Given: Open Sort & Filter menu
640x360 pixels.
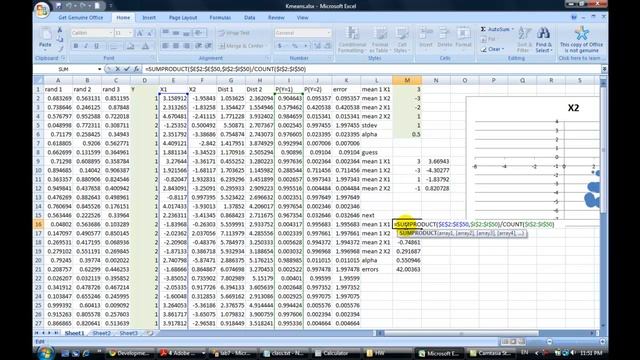Looking at the screenshot, I should tap(524, 40).
